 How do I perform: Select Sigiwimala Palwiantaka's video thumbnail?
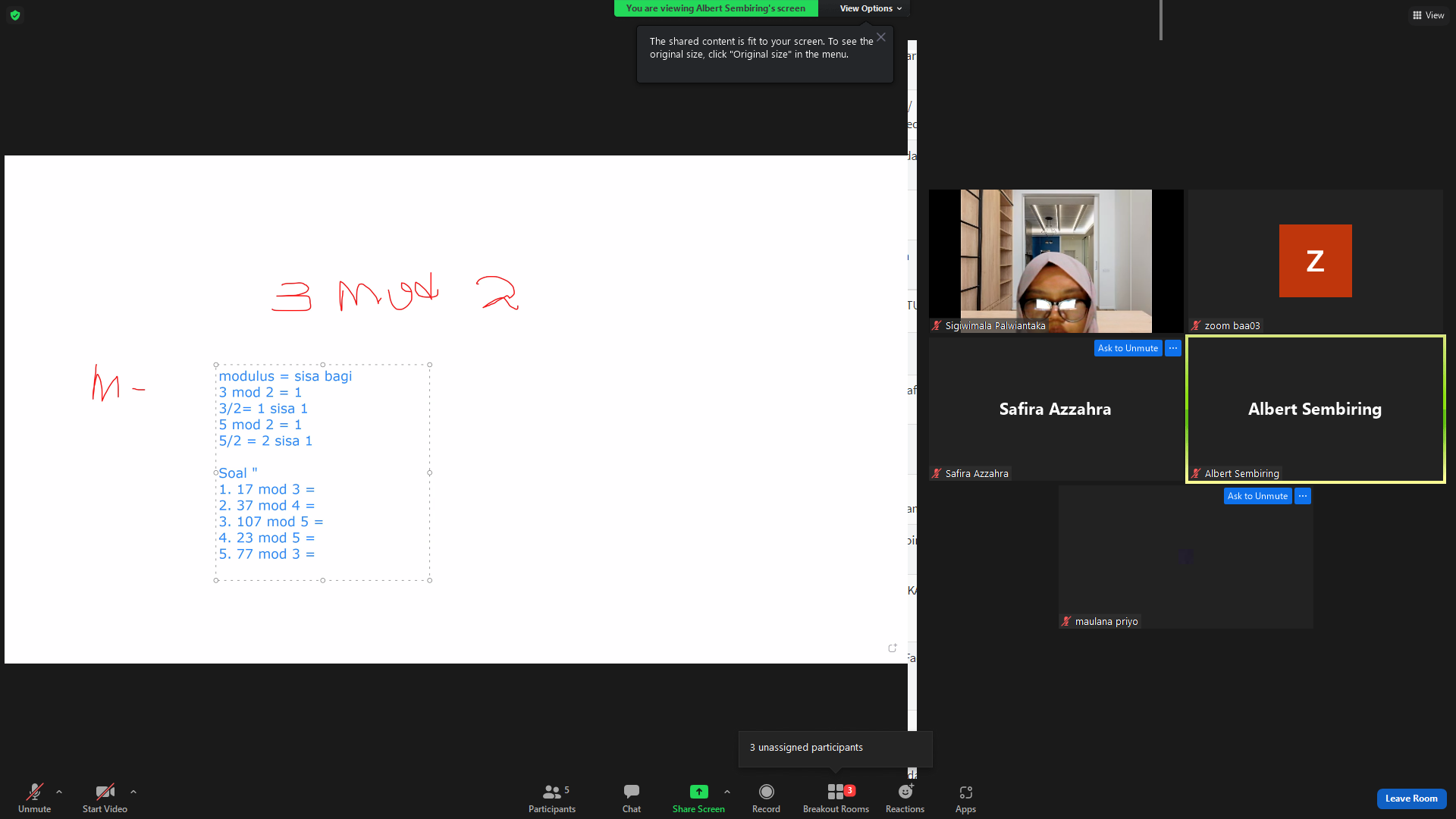1056,261
